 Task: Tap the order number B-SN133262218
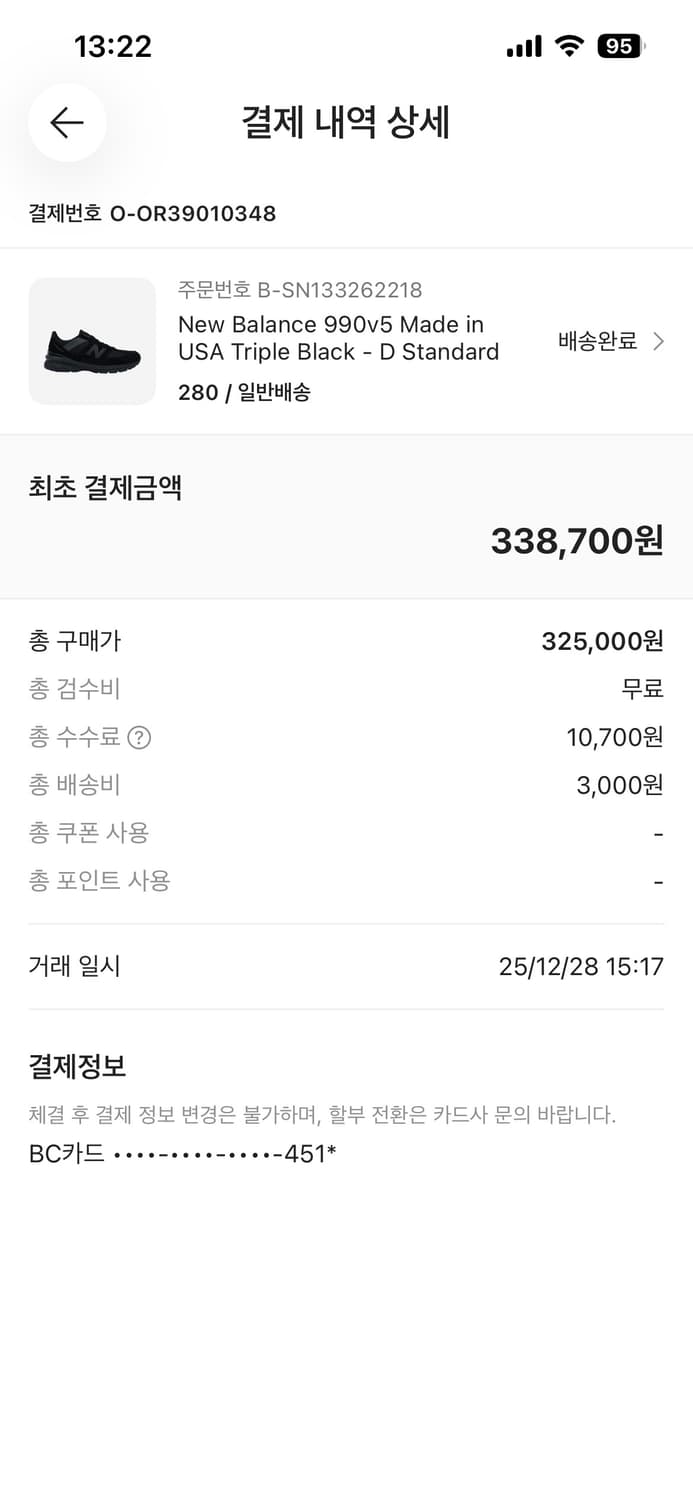(300, 290)
